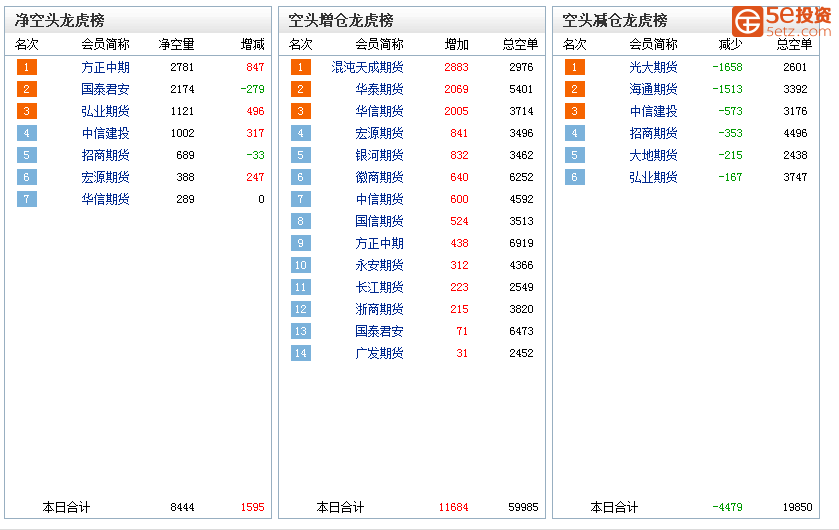Screen dimensions: 839x530
Task: Click decrease value -1658
Action: (728, 67)
